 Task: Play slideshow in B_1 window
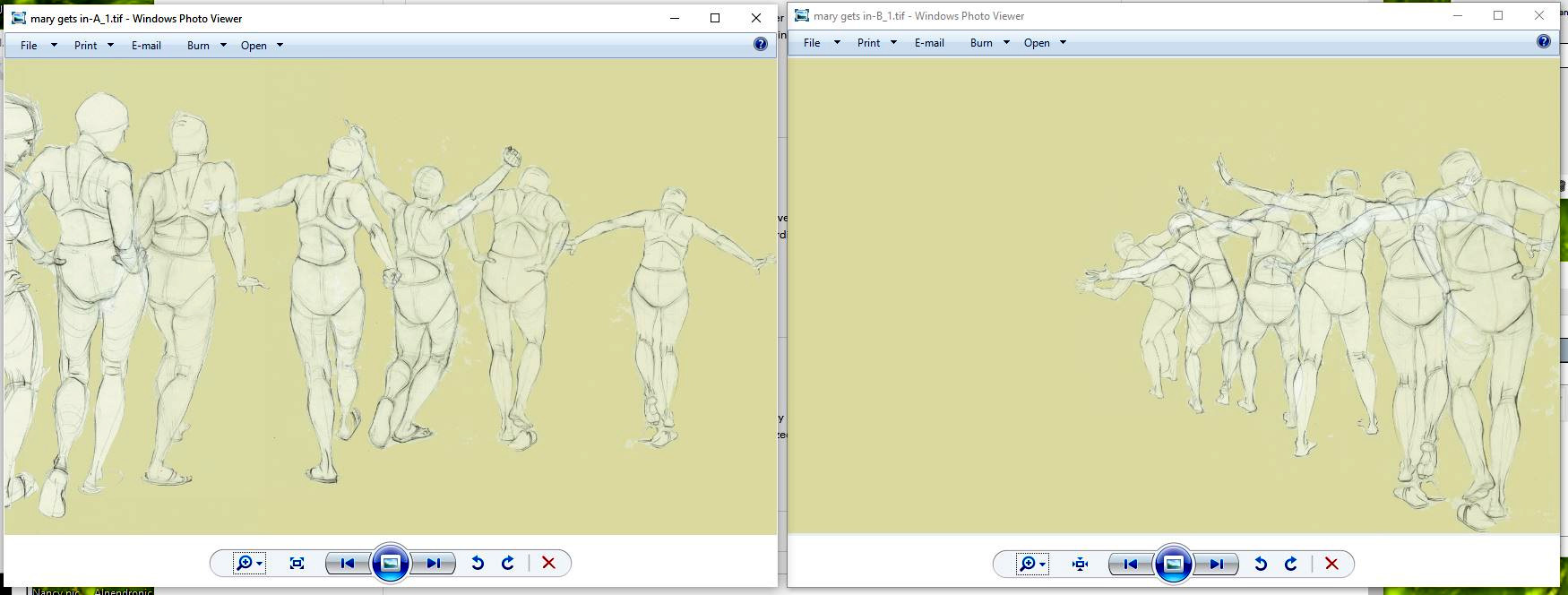pyautogui.click(x=1174, y=564)
